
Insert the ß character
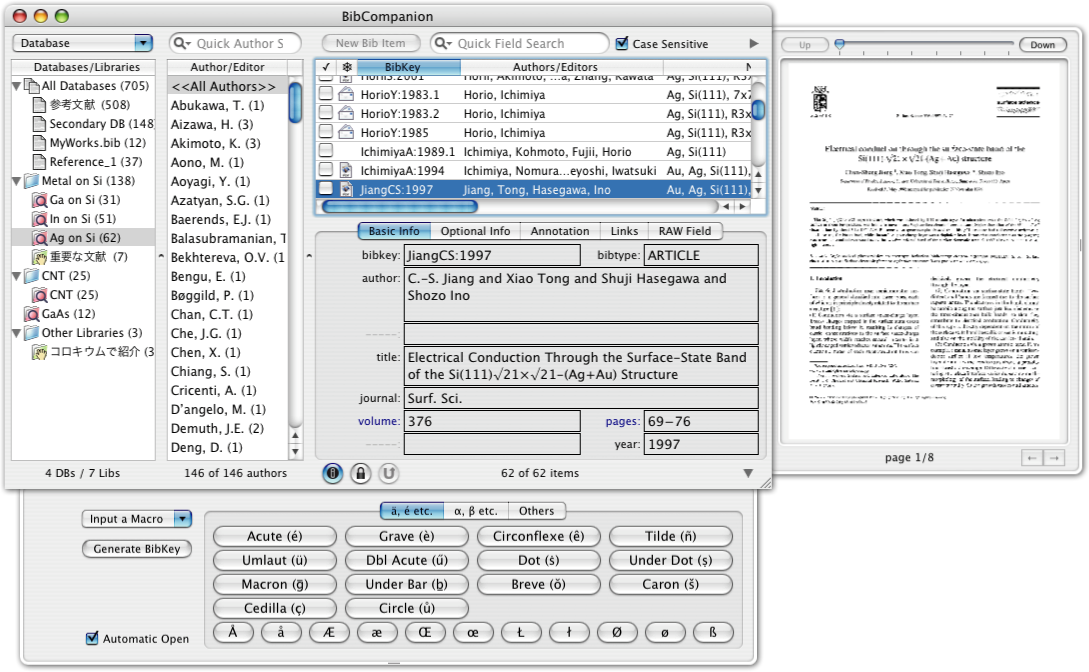[713, 632]
